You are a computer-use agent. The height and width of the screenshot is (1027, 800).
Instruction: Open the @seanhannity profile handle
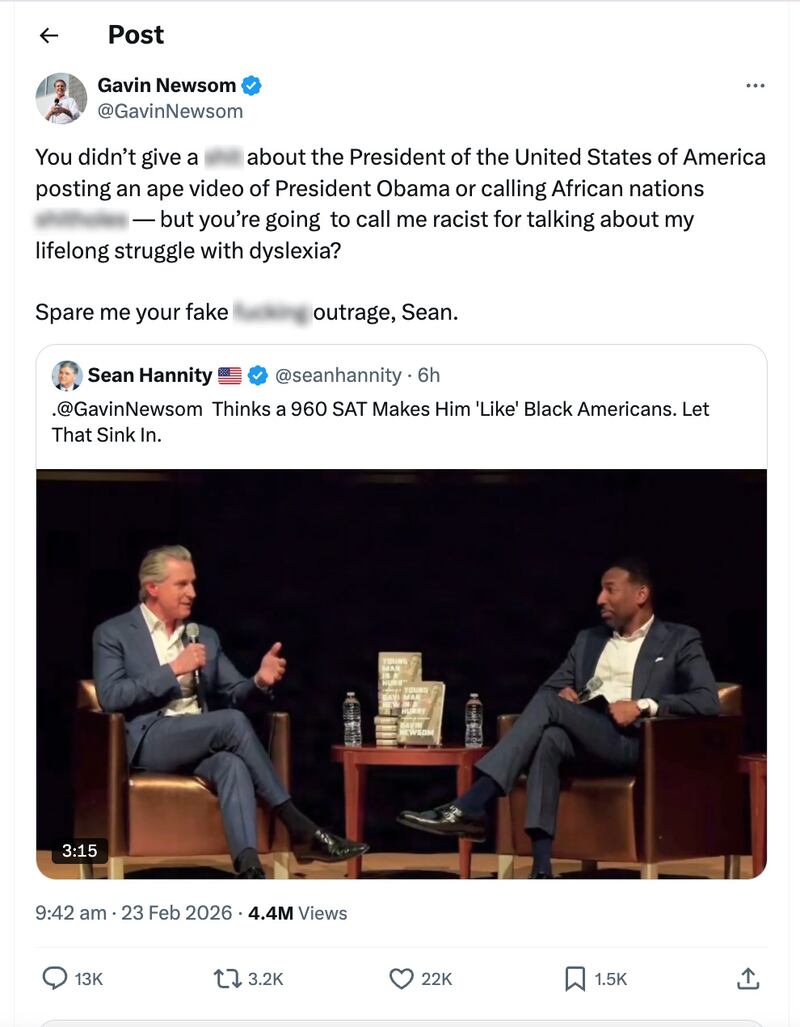point(339,375)
